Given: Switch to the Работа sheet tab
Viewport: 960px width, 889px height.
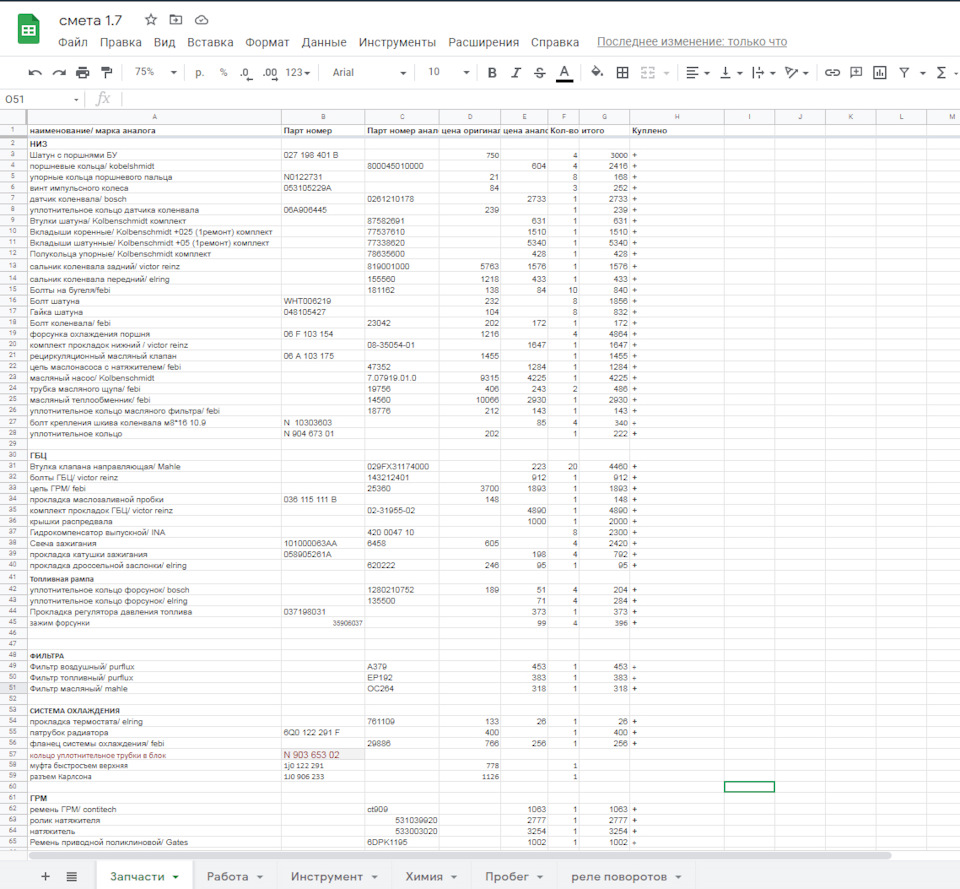Looking at the screenshot, I should tap(234, 876).
